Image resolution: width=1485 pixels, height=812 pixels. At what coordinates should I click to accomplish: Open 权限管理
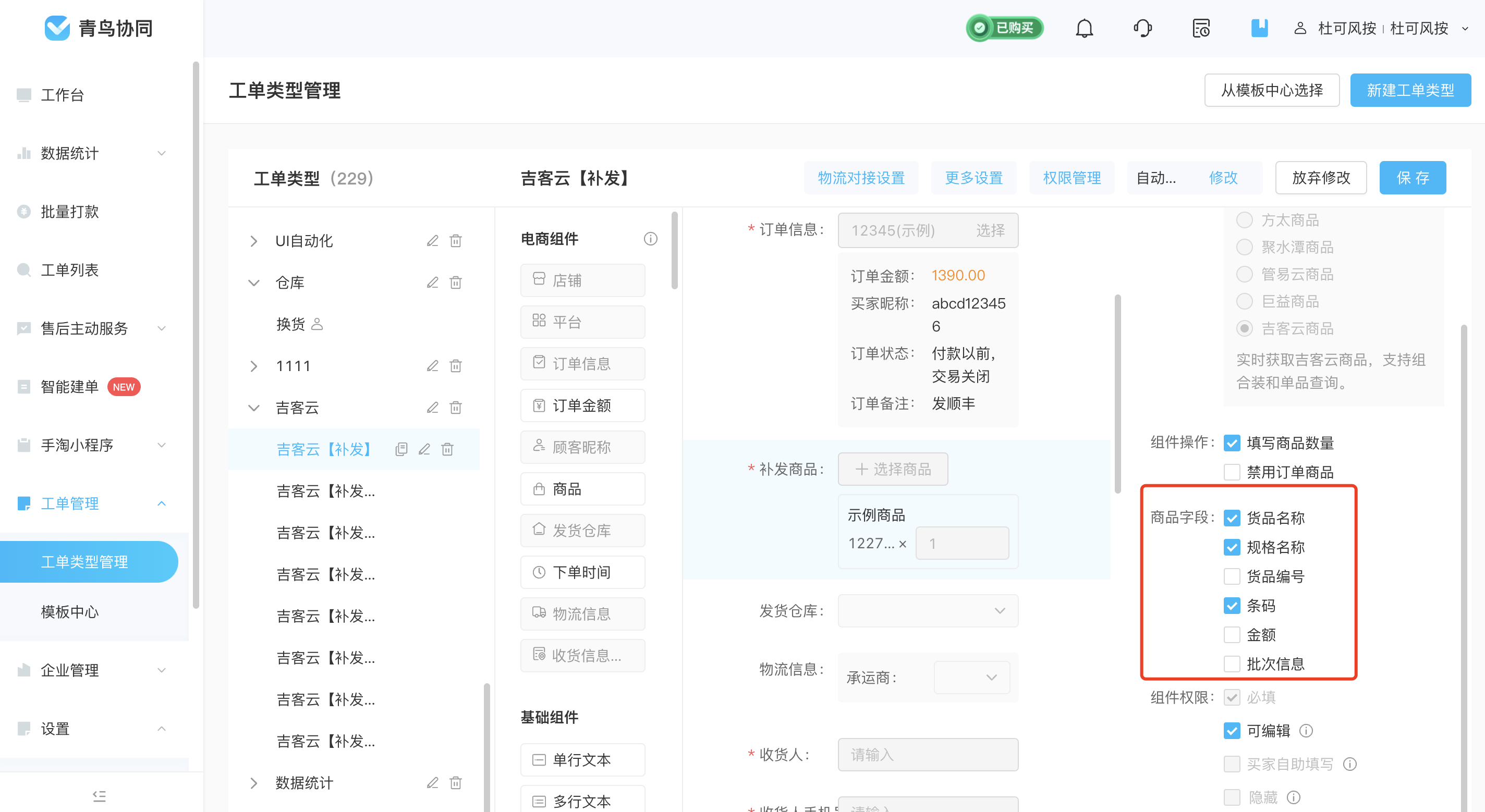point(1072,178)
